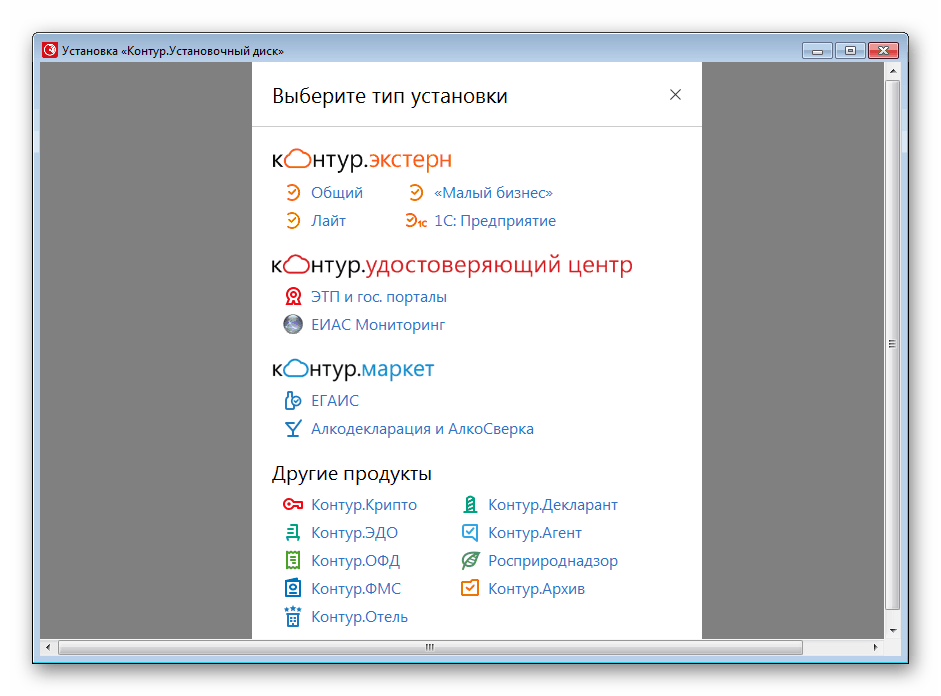Select the Контур.Агент product link
941x696 pixels.
(x=534, y=533)
